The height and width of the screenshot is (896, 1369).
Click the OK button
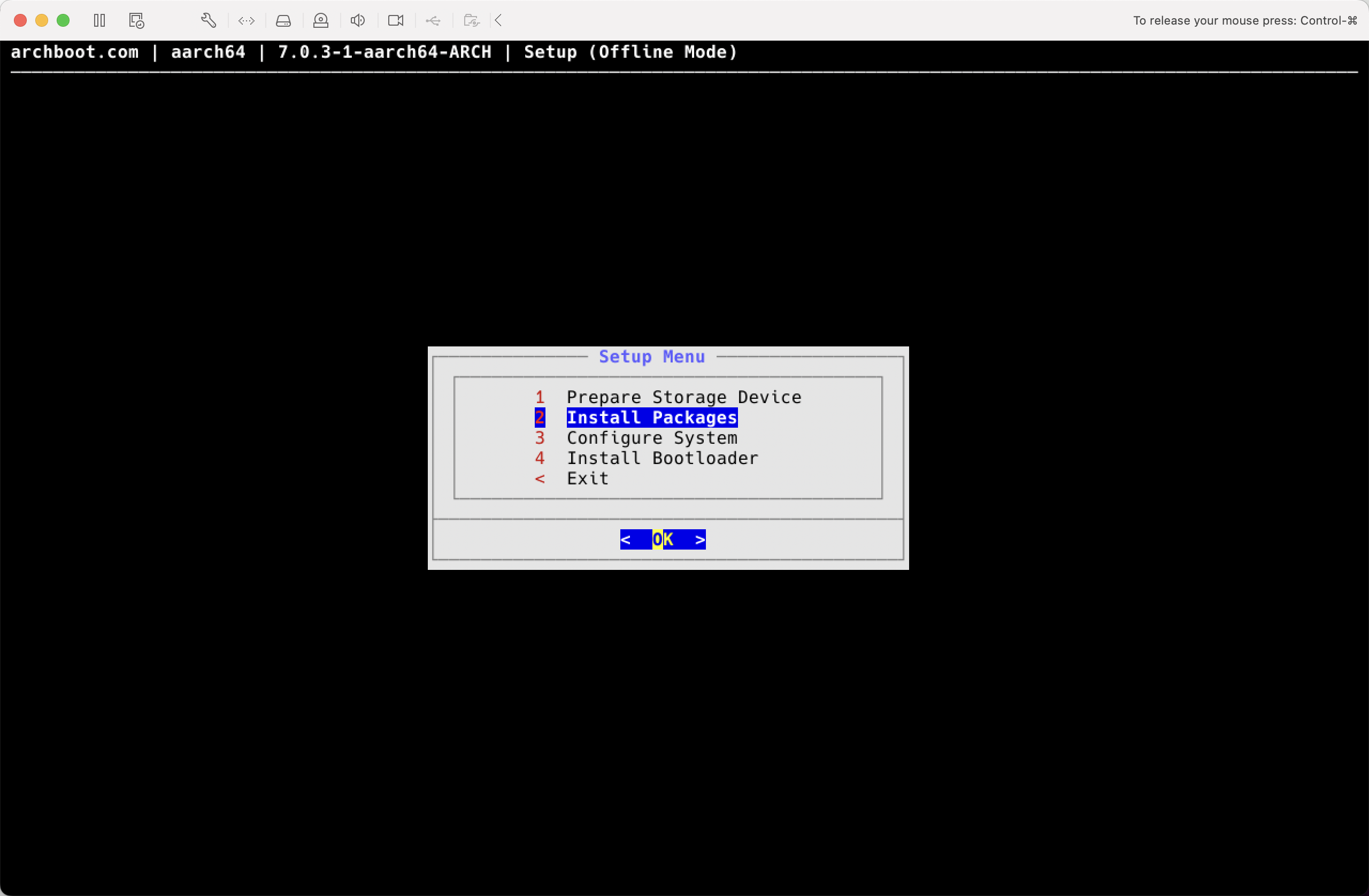[x=663, y=539]
